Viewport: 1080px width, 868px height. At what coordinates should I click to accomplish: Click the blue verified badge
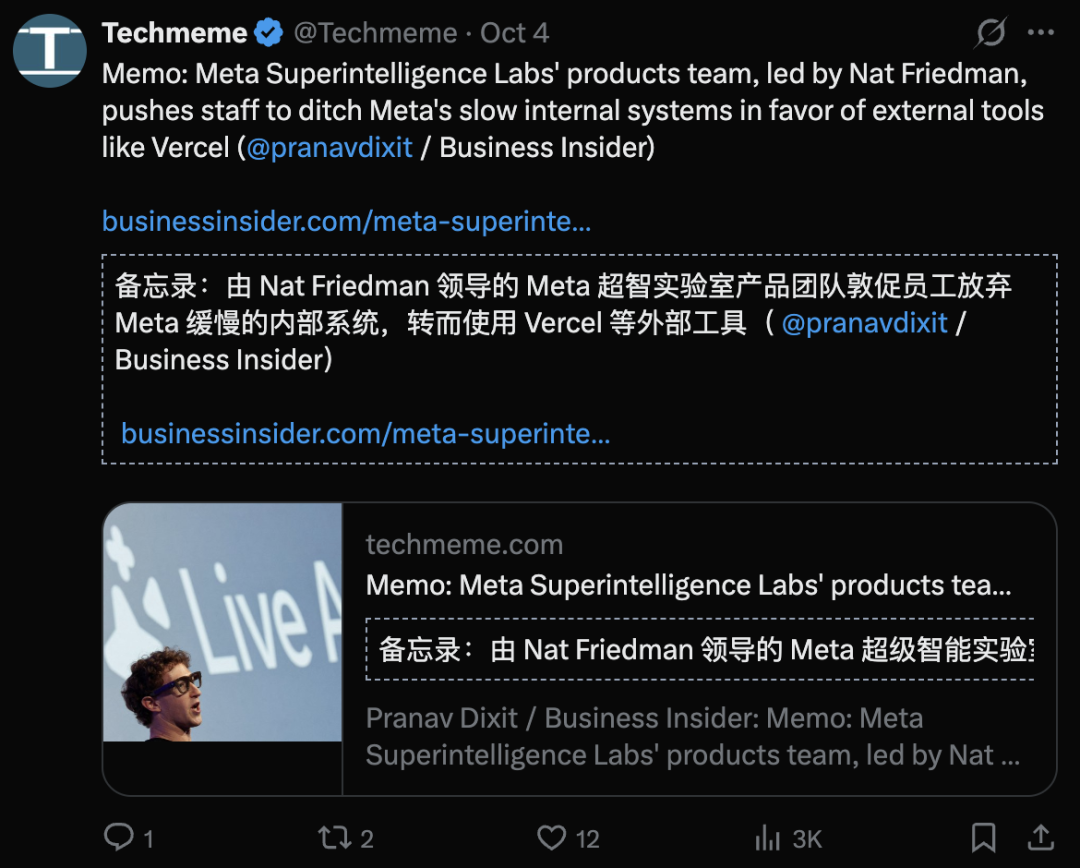pyautogui.click(x=268, y=33)
